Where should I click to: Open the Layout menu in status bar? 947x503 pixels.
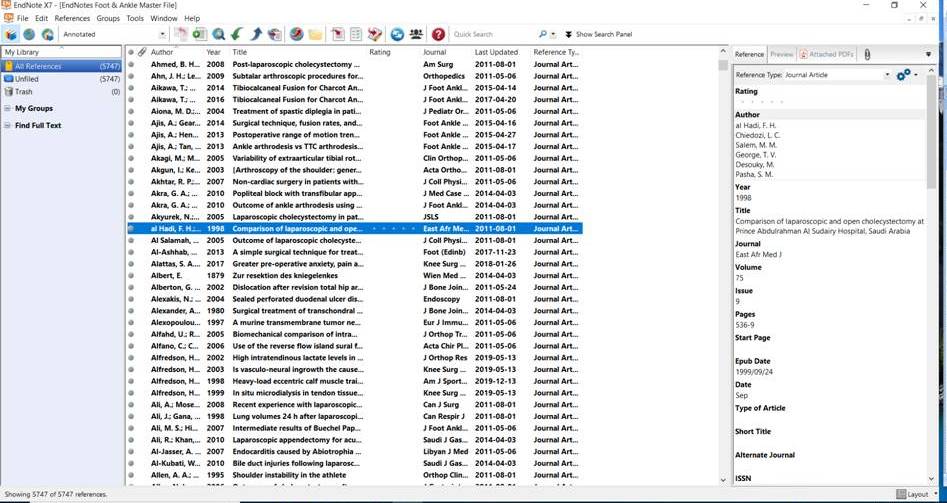tap(917, 494)
